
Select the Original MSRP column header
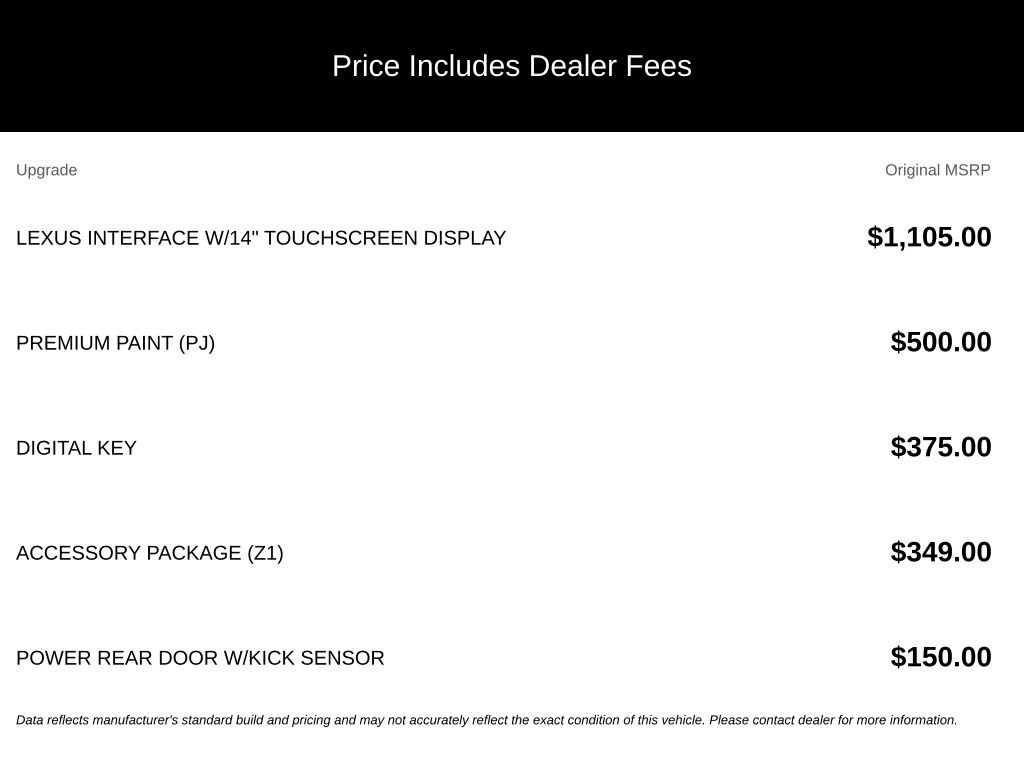(938, 170)
